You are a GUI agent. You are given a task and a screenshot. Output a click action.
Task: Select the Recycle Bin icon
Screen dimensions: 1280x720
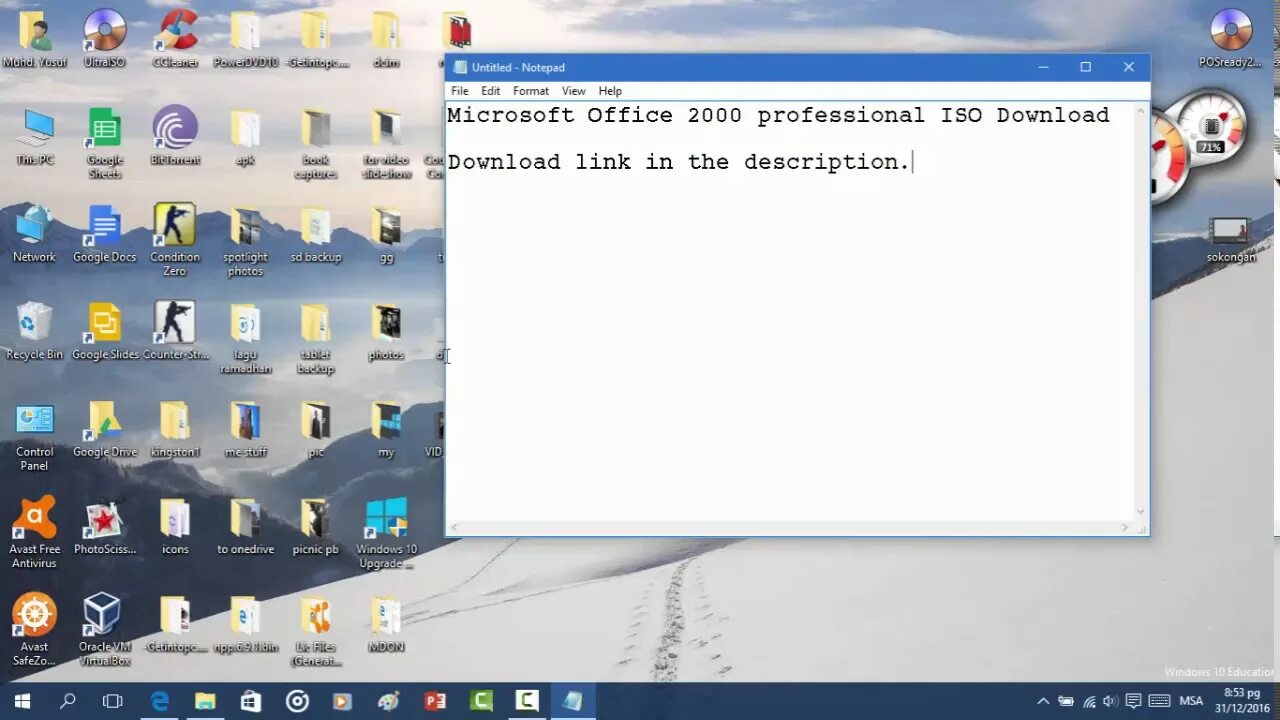pos(35,332)
